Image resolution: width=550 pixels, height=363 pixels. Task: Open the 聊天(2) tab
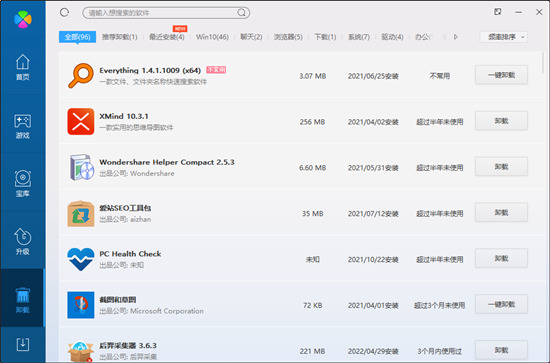(251, 37)
